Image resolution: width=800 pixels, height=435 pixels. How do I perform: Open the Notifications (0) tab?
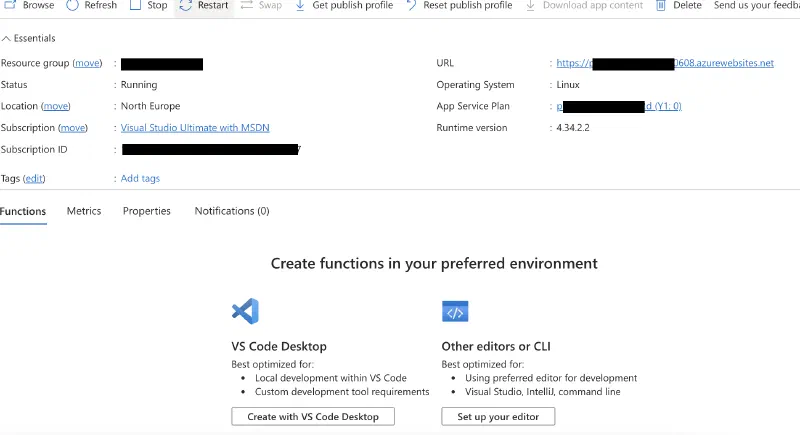232,211
